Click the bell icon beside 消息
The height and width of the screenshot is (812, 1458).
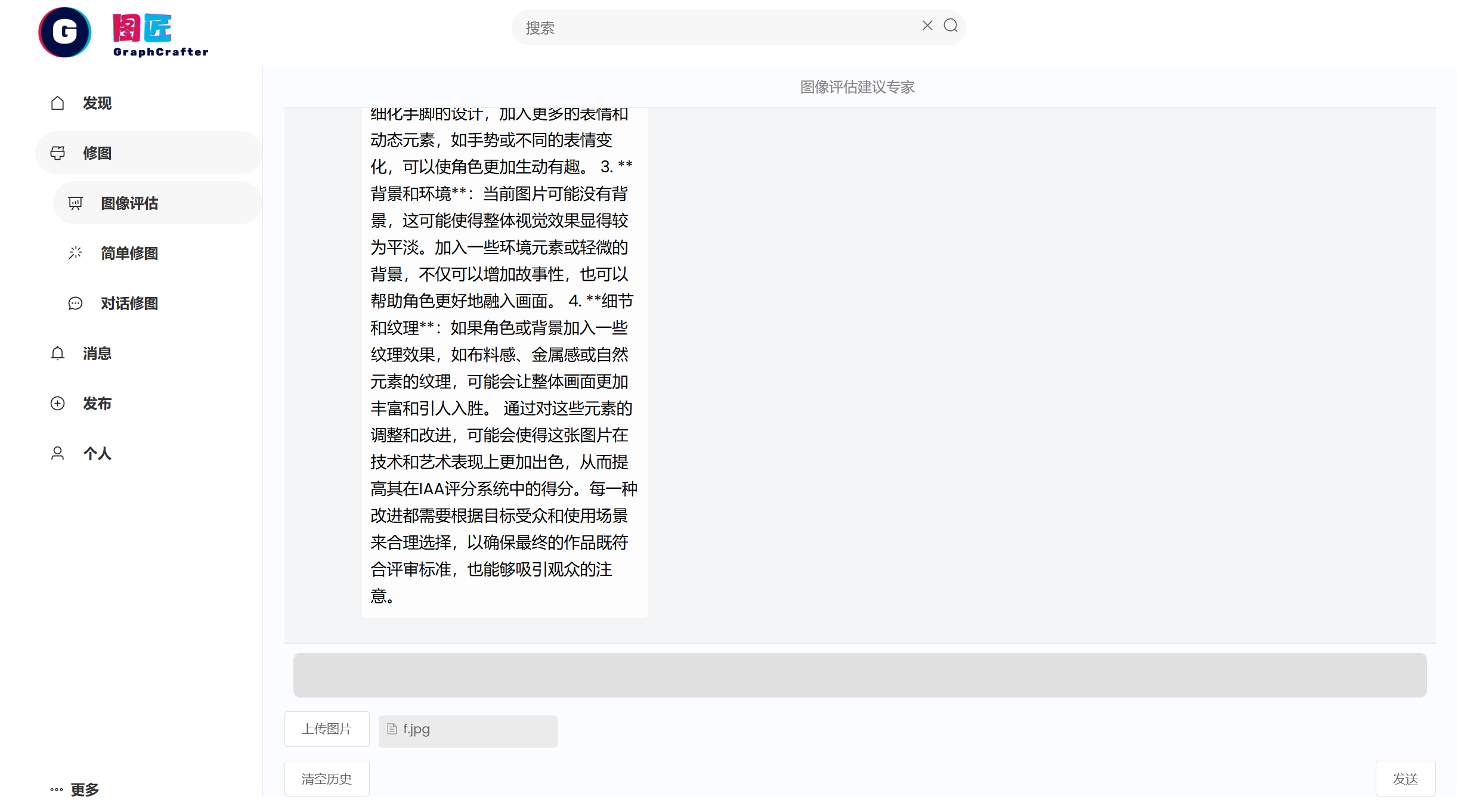57,354
